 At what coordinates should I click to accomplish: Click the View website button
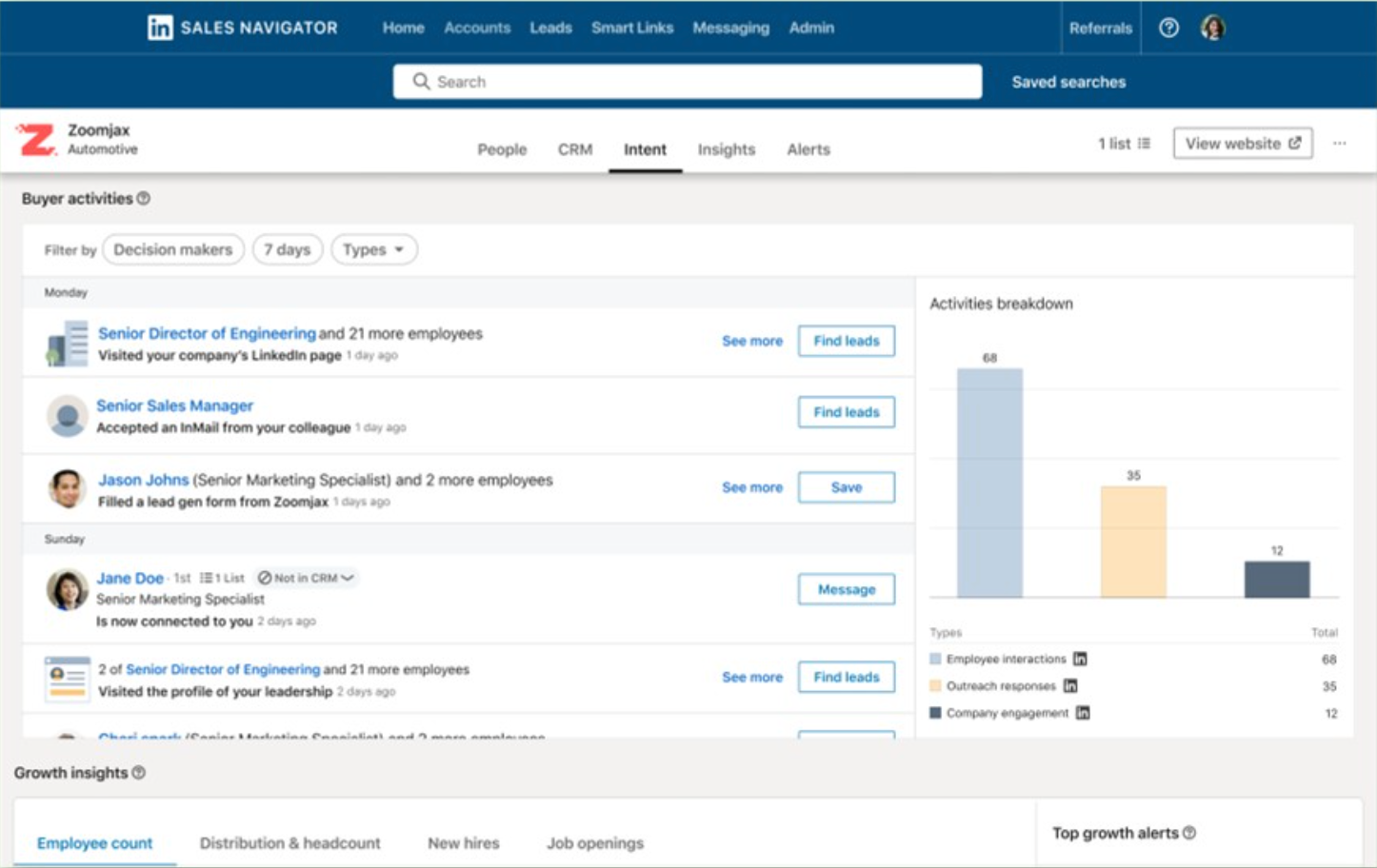(x=1243, y=144)
